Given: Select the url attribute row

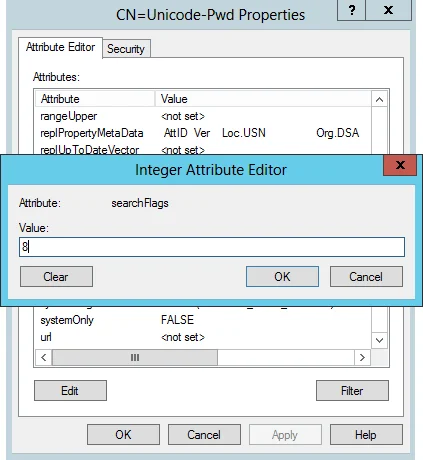Looking at the screenshot, I should (203, 337).
